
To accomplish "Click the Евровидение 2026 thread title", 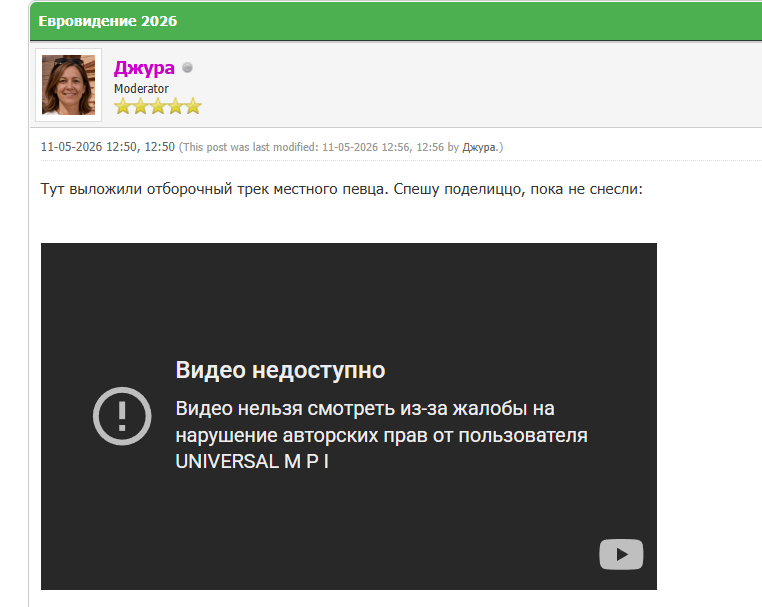I will coord(108,21).
